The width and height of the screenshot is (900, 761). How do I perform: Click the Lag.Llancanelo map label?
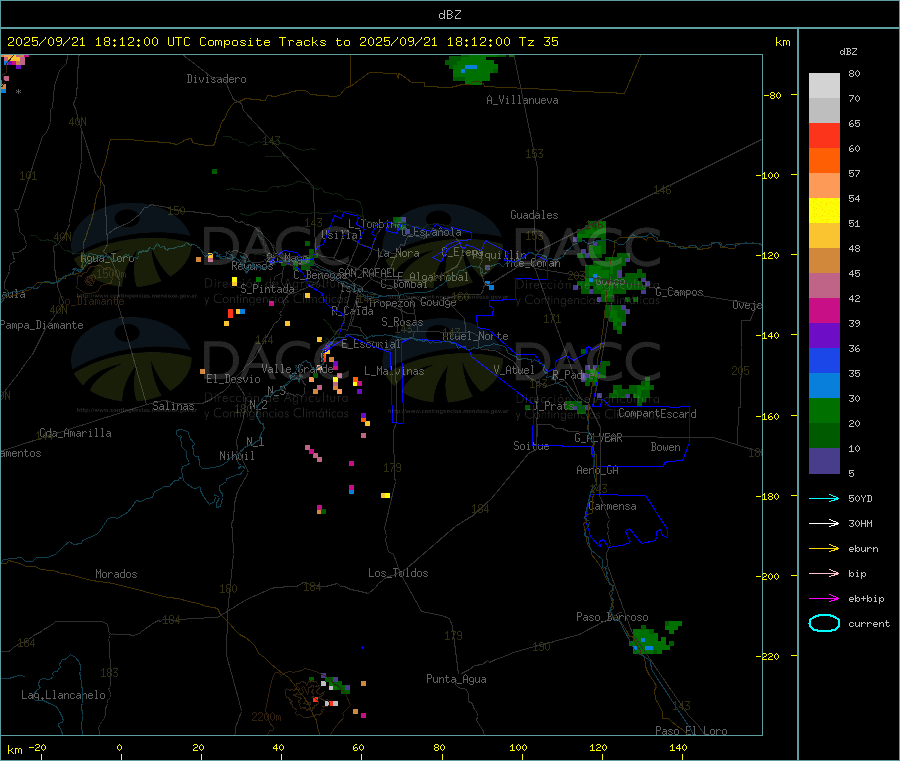[x=64, y=695]
